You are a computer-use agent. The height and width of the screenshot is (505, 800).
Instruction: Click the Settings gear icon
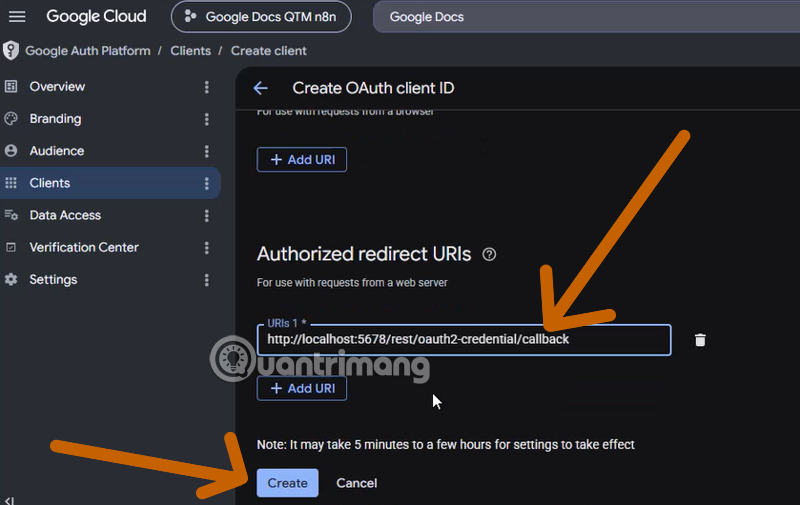click(11, 280)
